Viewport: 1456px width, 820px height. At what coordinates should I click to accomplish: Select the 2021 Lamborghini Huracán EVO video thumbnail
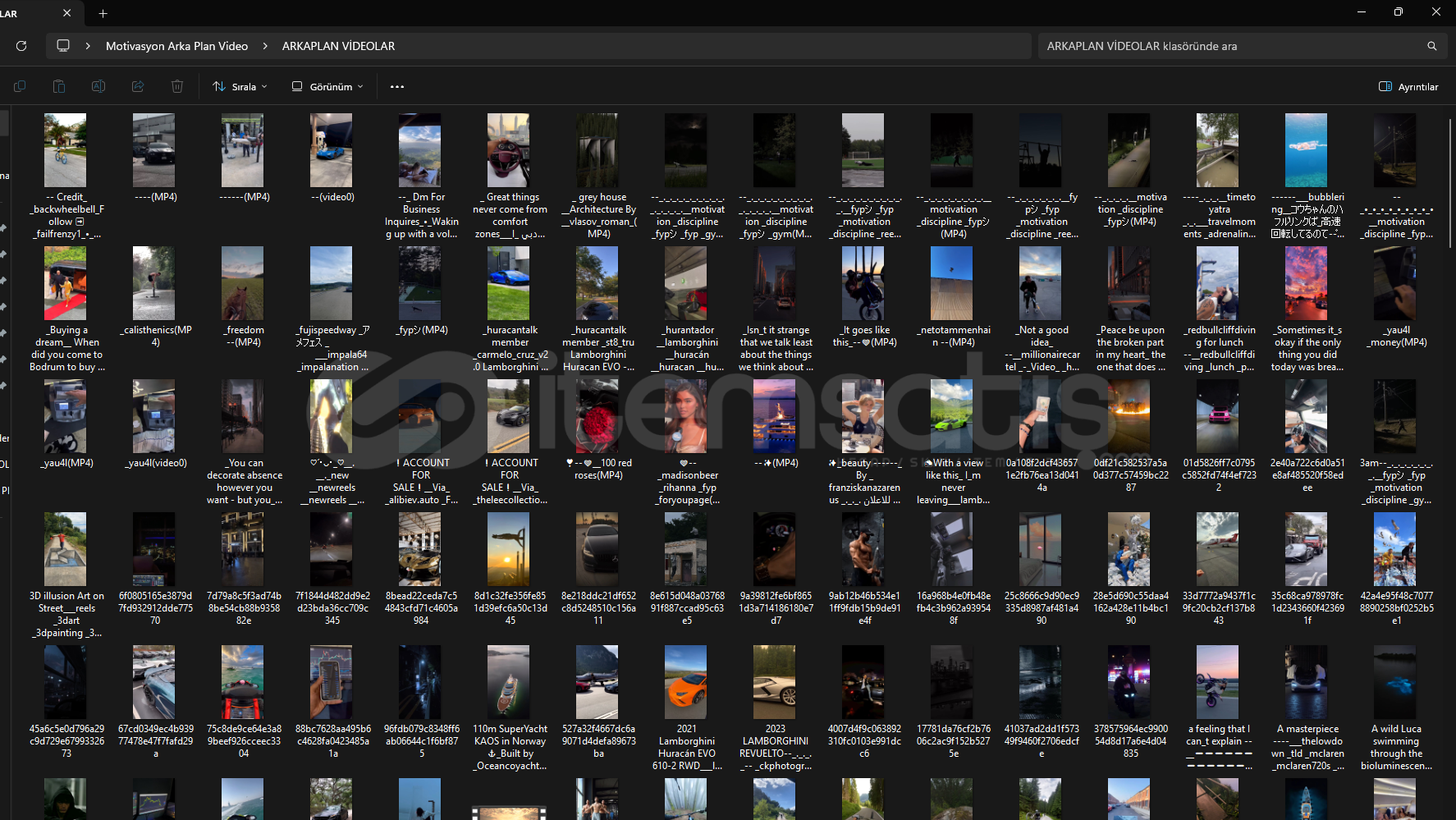686,682
